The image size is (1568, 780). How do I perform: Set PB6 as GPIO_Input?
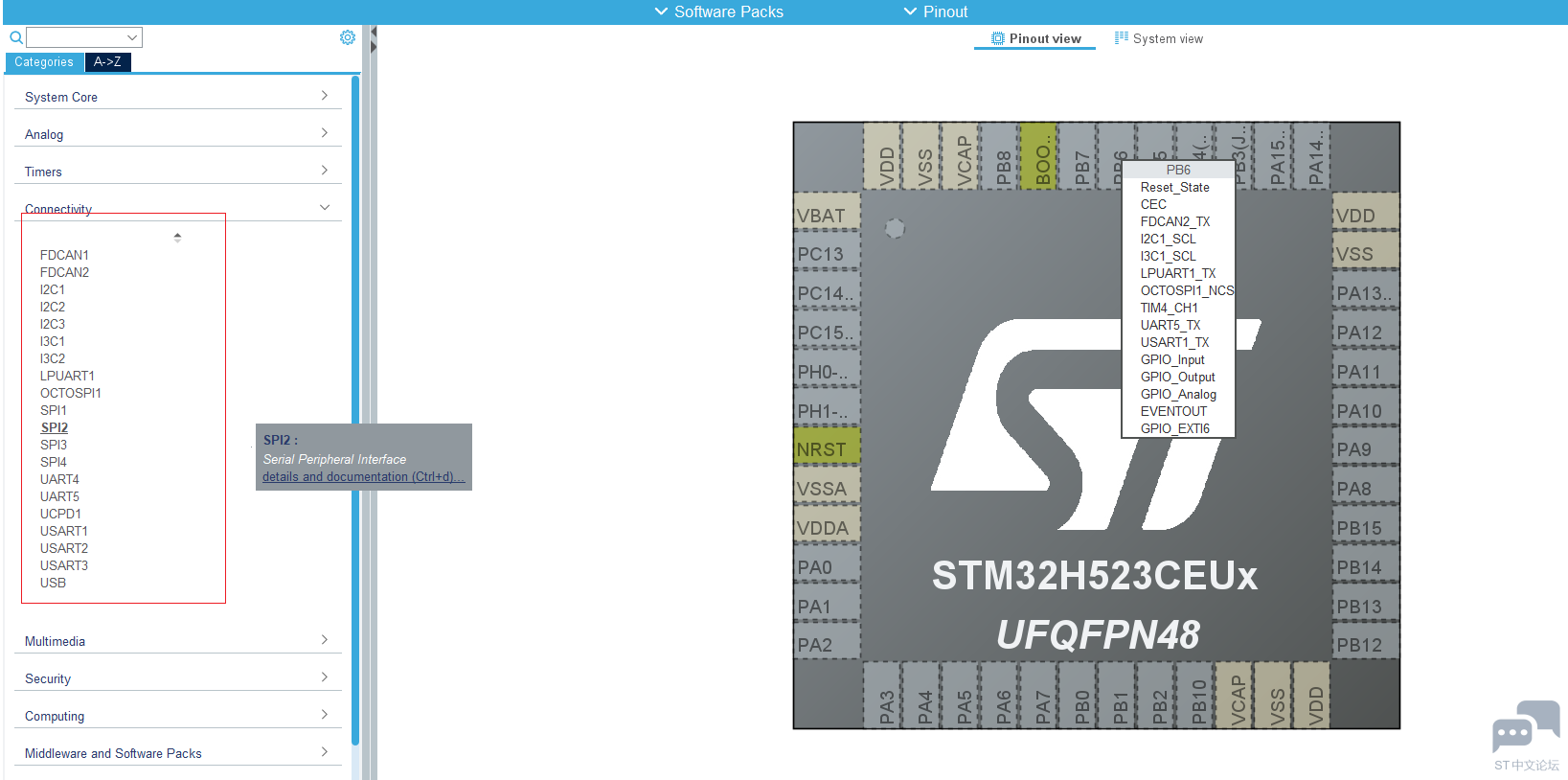[x=1172, y=359]
